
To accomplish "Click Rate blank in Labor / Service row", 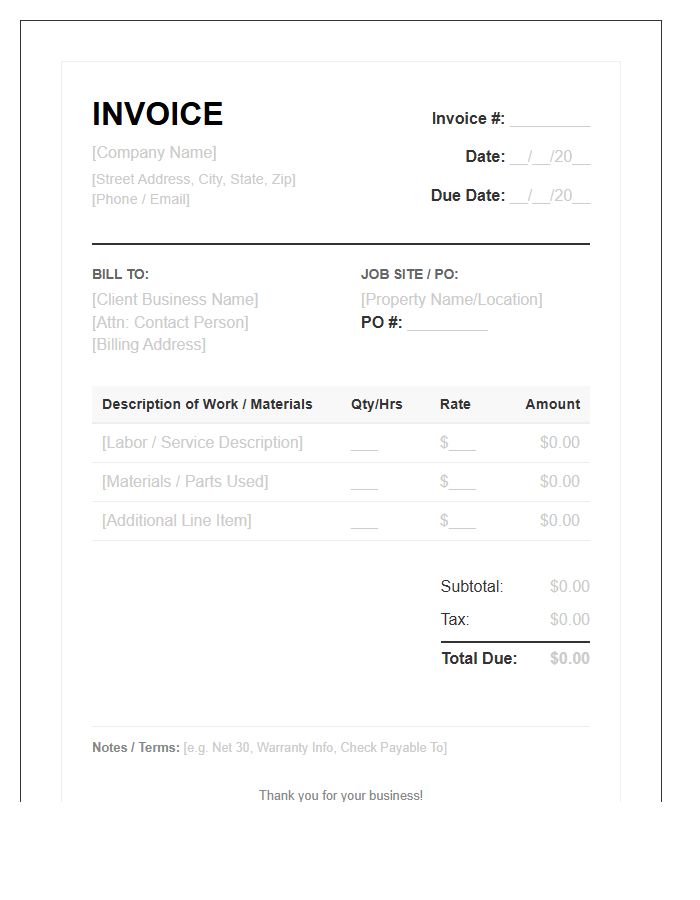I will (458, 443).
